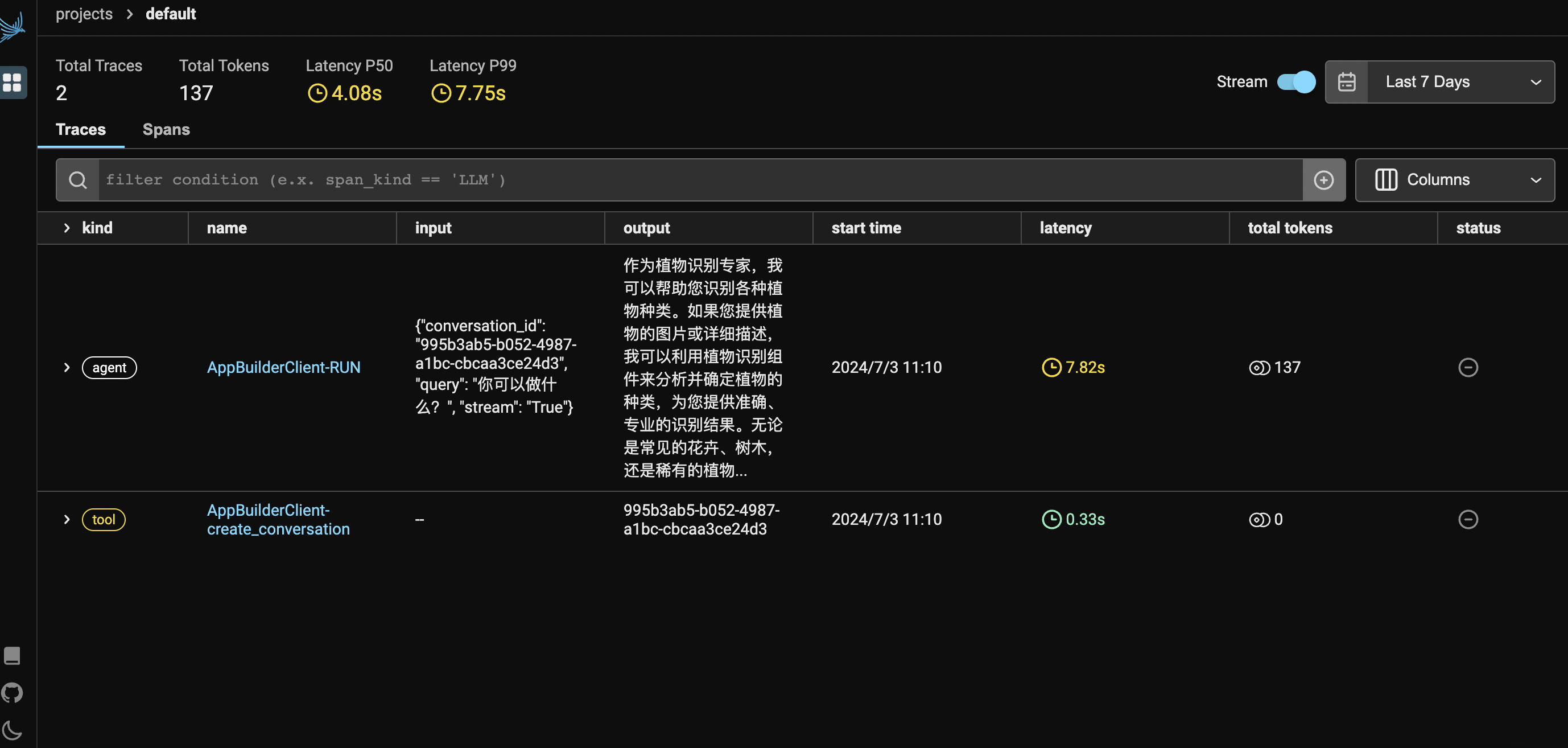The height and width of the screenshot is (748, 1568).
Task: Toggle the Stream switch off
Action: (1296, 81)
